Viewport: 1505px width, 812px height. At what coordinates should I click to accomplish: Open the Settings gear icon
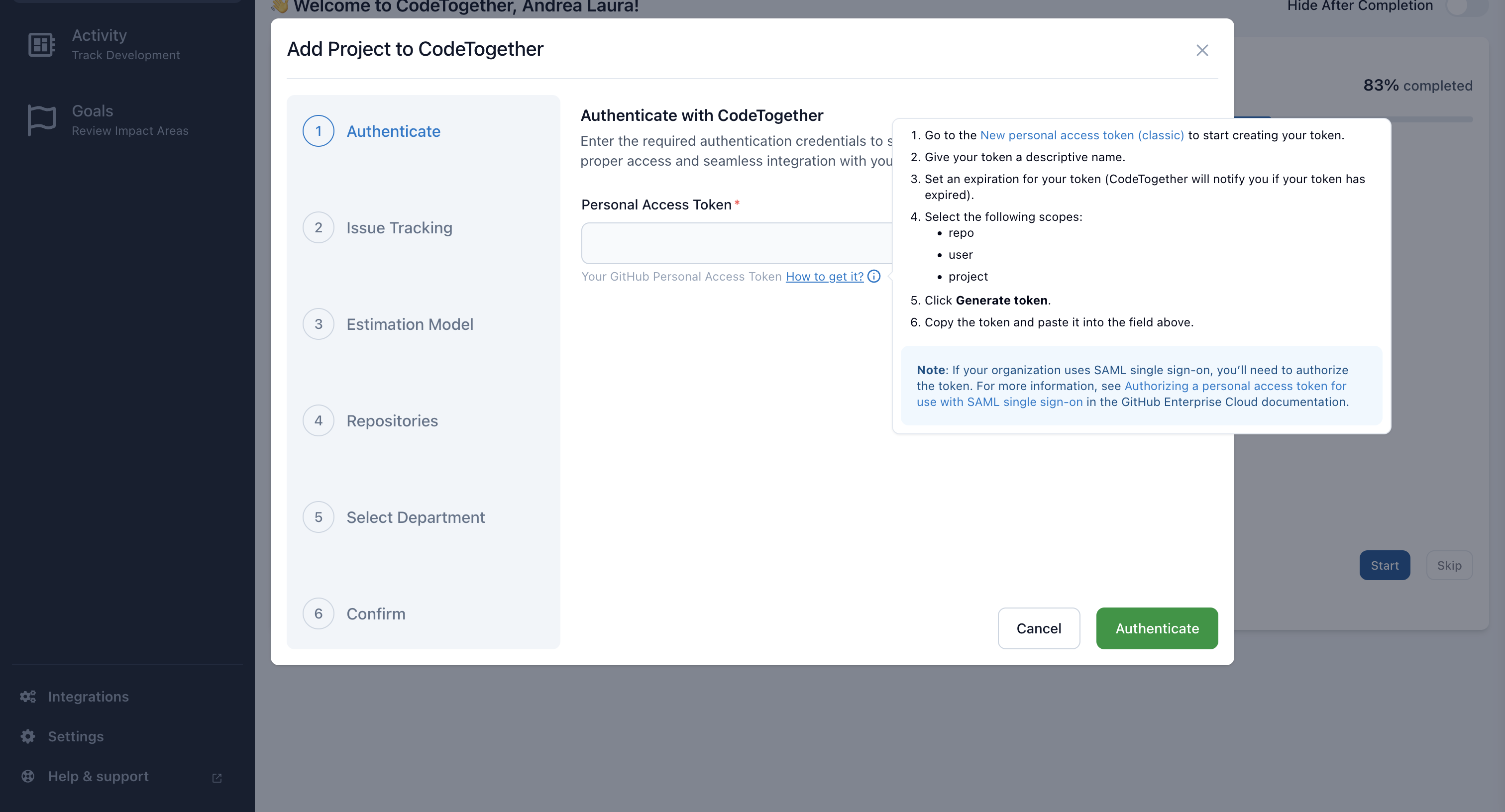[x=28, y=736]
